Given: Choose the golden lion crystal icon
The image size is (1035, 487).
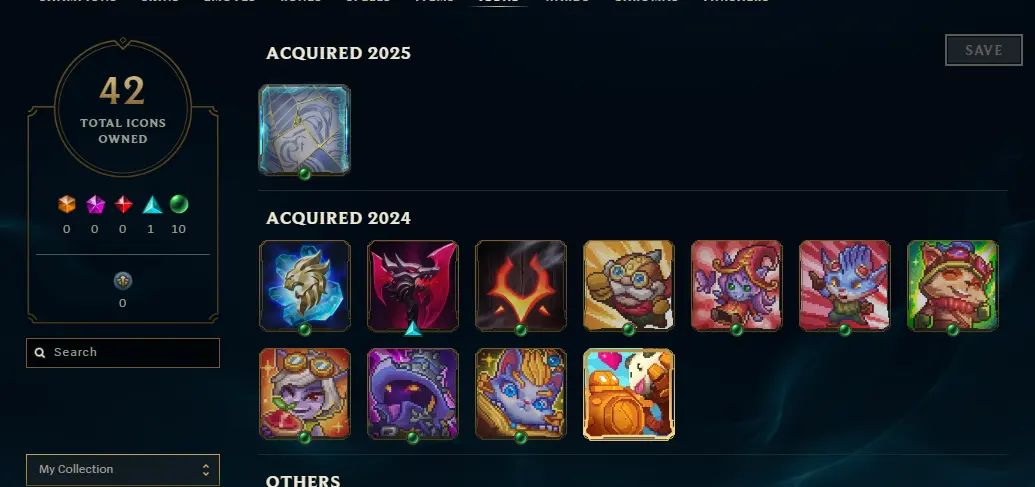Looking at the screenshot, I should click(304, 286).
